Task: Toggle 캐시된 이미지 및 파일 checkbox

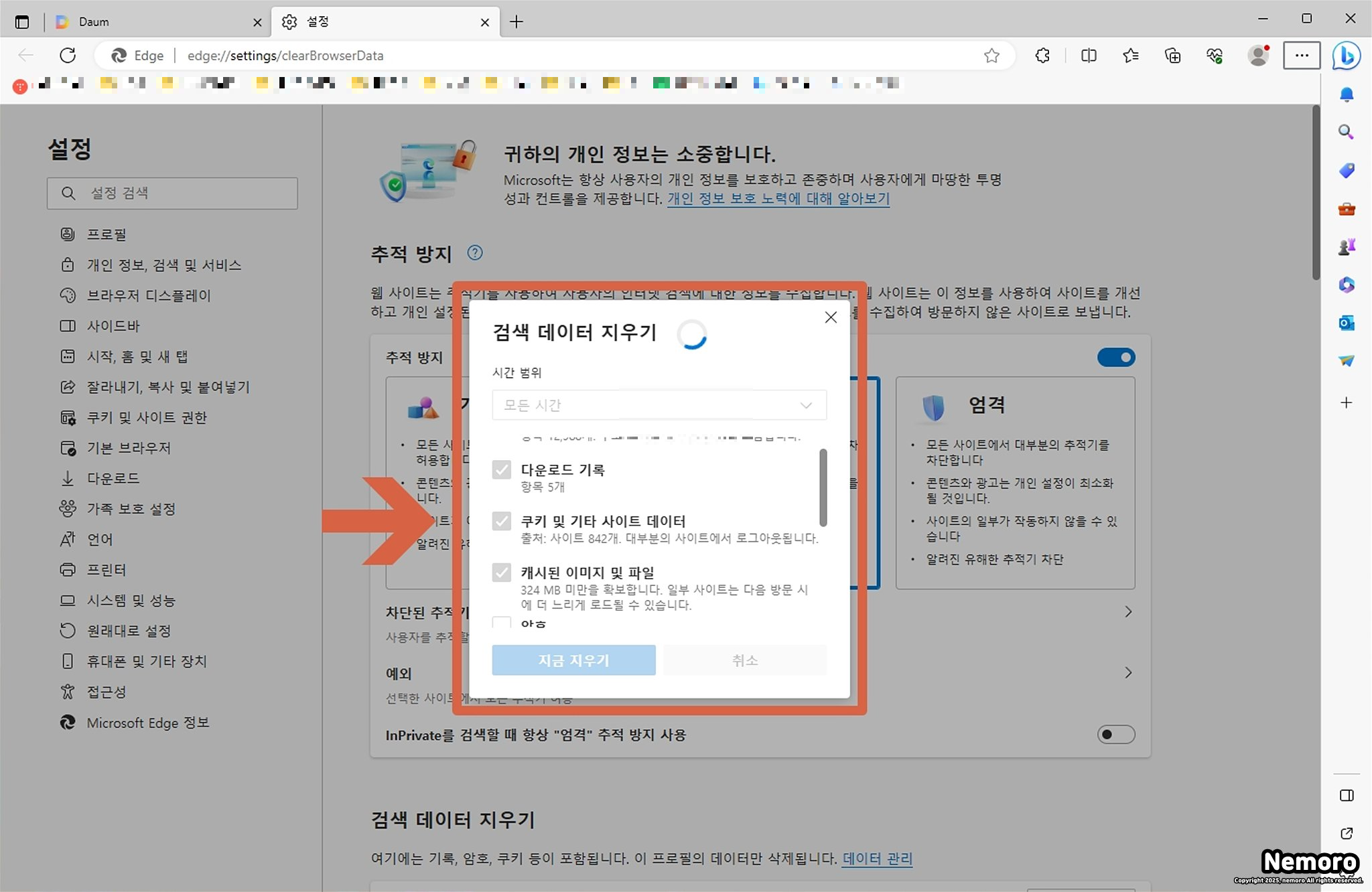Action: (502, 573)
